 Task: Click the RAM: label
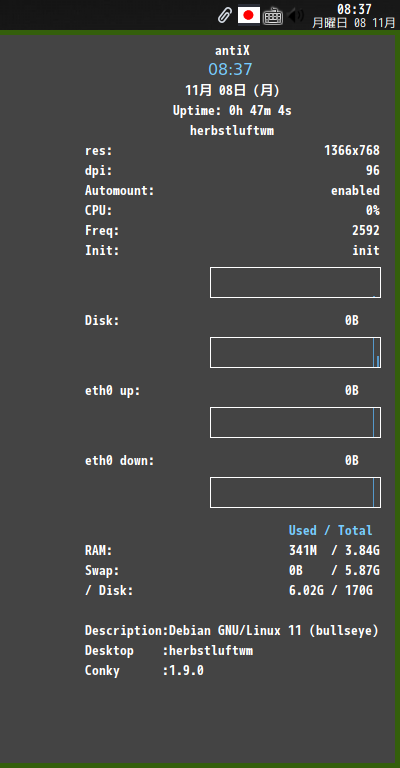pos(98,551)
